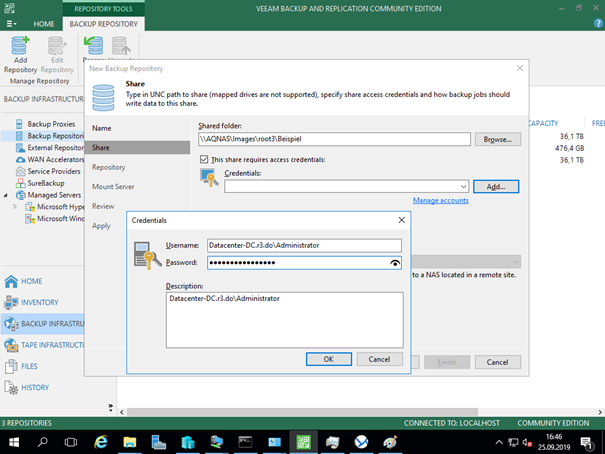Image resolution: width=605 pixels, height=454 pixels.
Task: Expand the Managed Servers tree node
Action: [6, 194]
